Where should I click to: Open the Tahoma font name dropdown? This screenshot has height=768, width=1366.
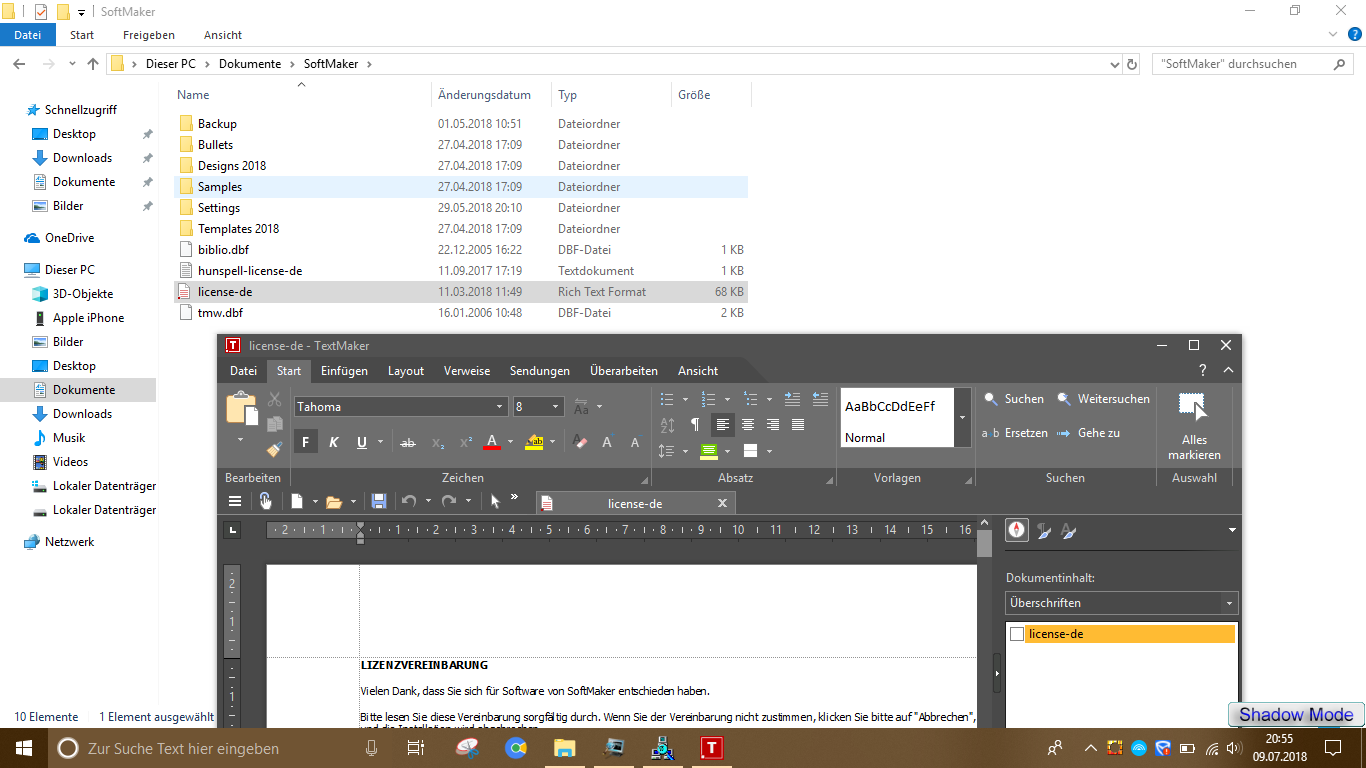tap(500, 407)
